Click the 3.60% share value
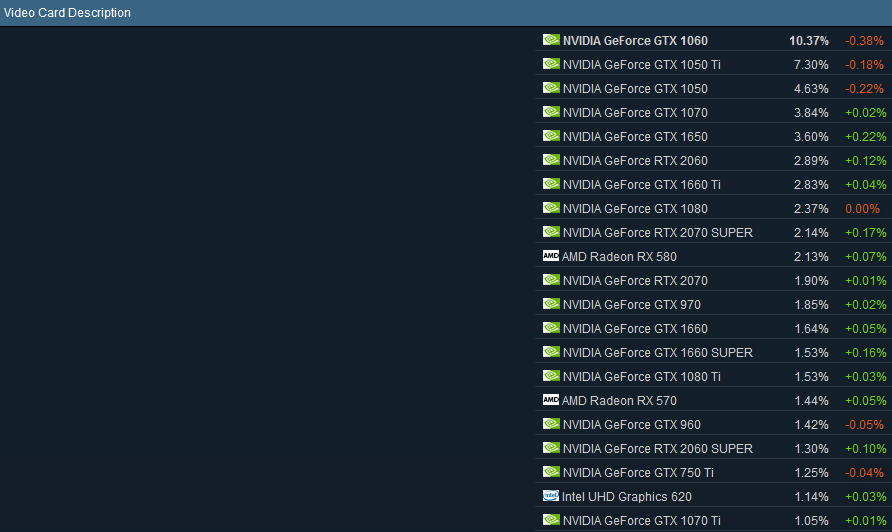The width and height of the screenshot is (892, 532). click(811, 137)
